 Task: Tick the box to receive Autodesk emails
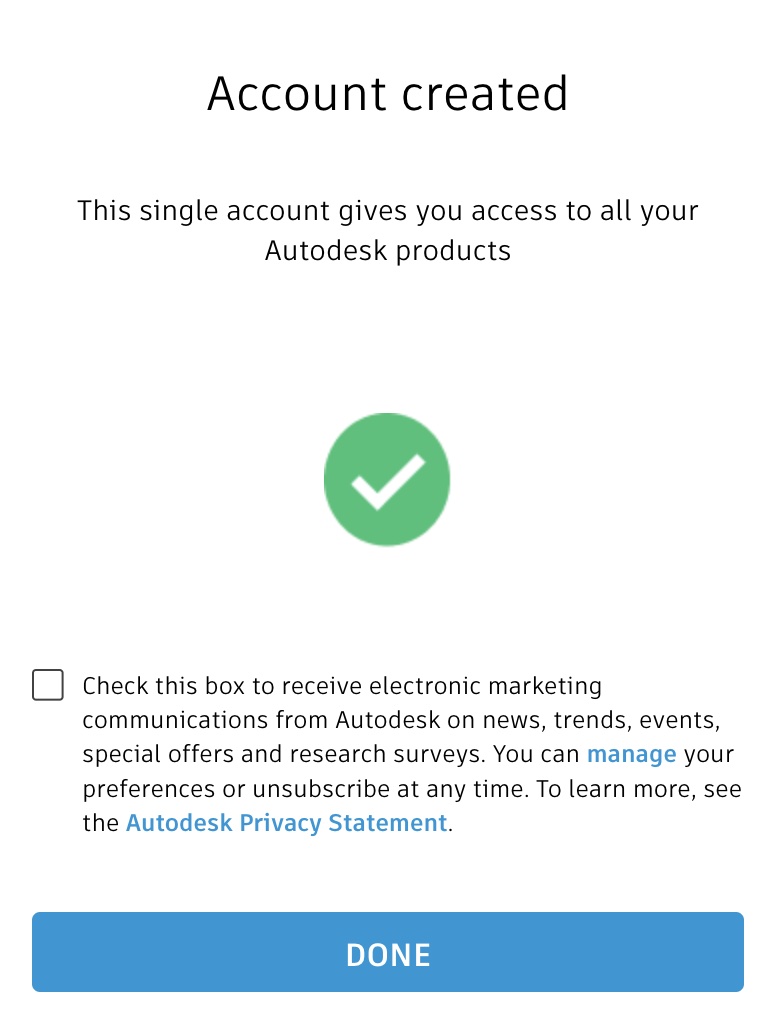click(48, 686)
